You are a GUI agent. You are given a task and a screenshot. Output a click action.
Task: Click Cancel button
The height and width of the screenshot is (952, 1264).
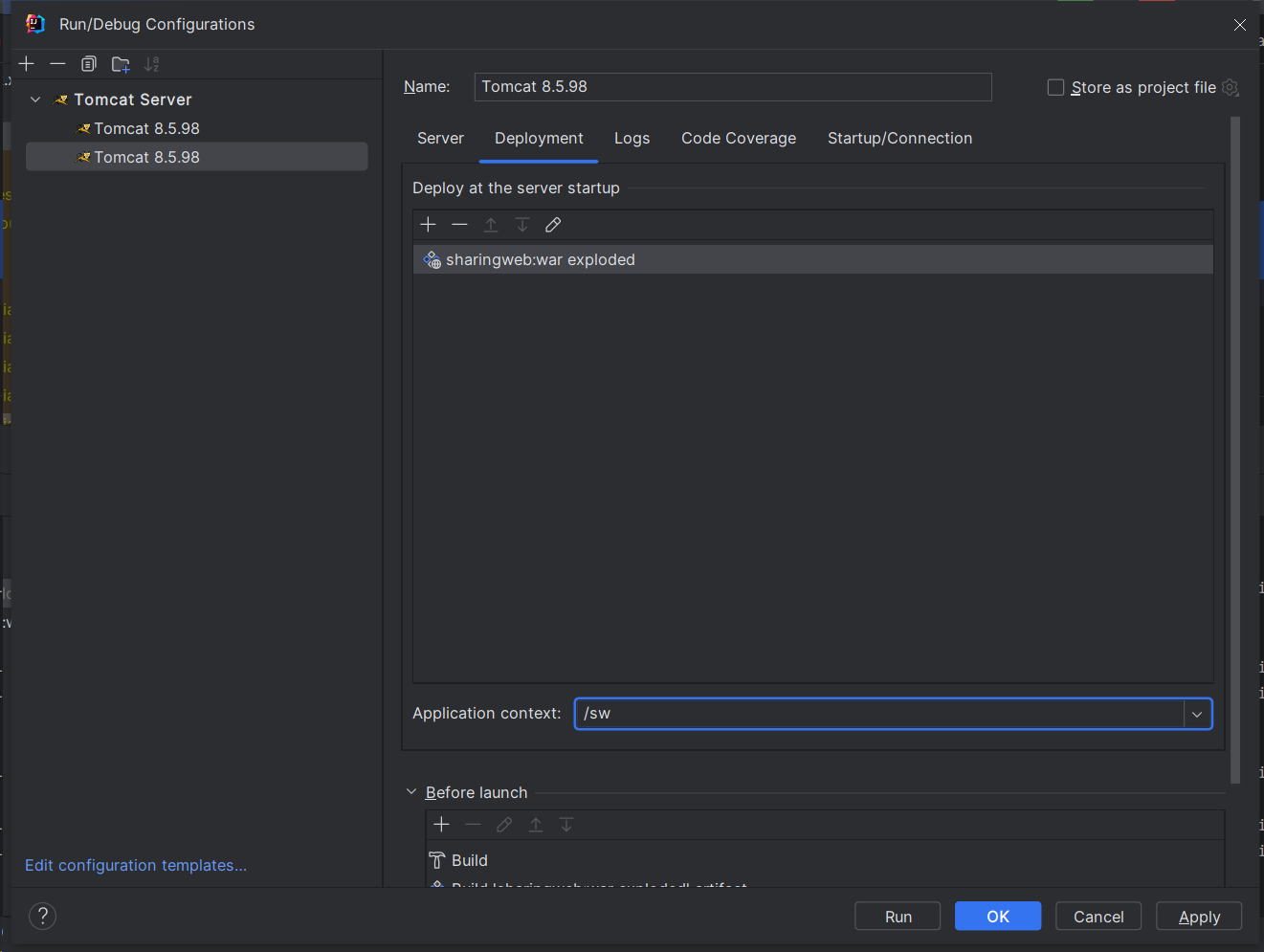point(1098,917)
